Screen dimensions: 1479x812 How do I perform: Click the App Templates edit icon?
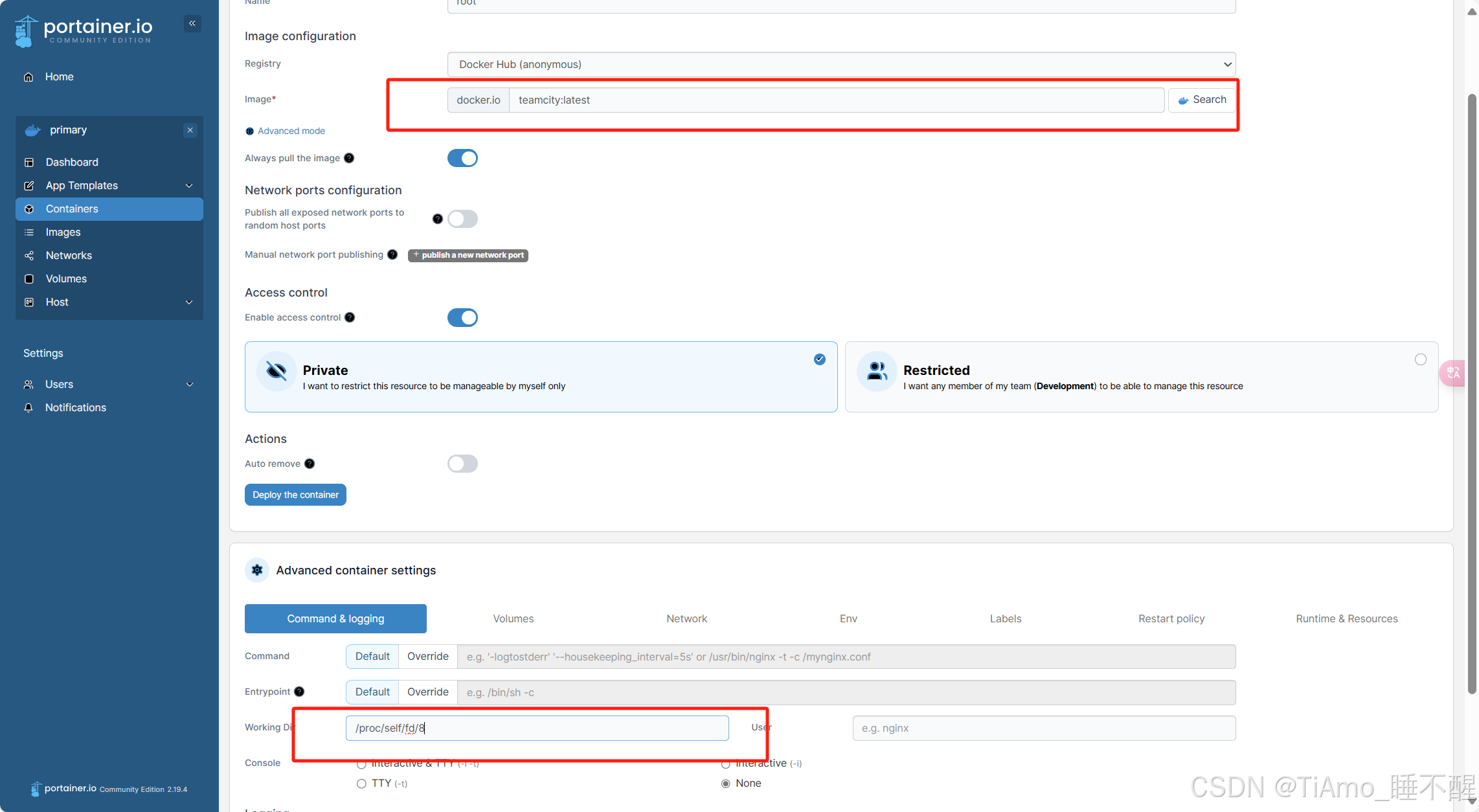[x=29, y=186]
